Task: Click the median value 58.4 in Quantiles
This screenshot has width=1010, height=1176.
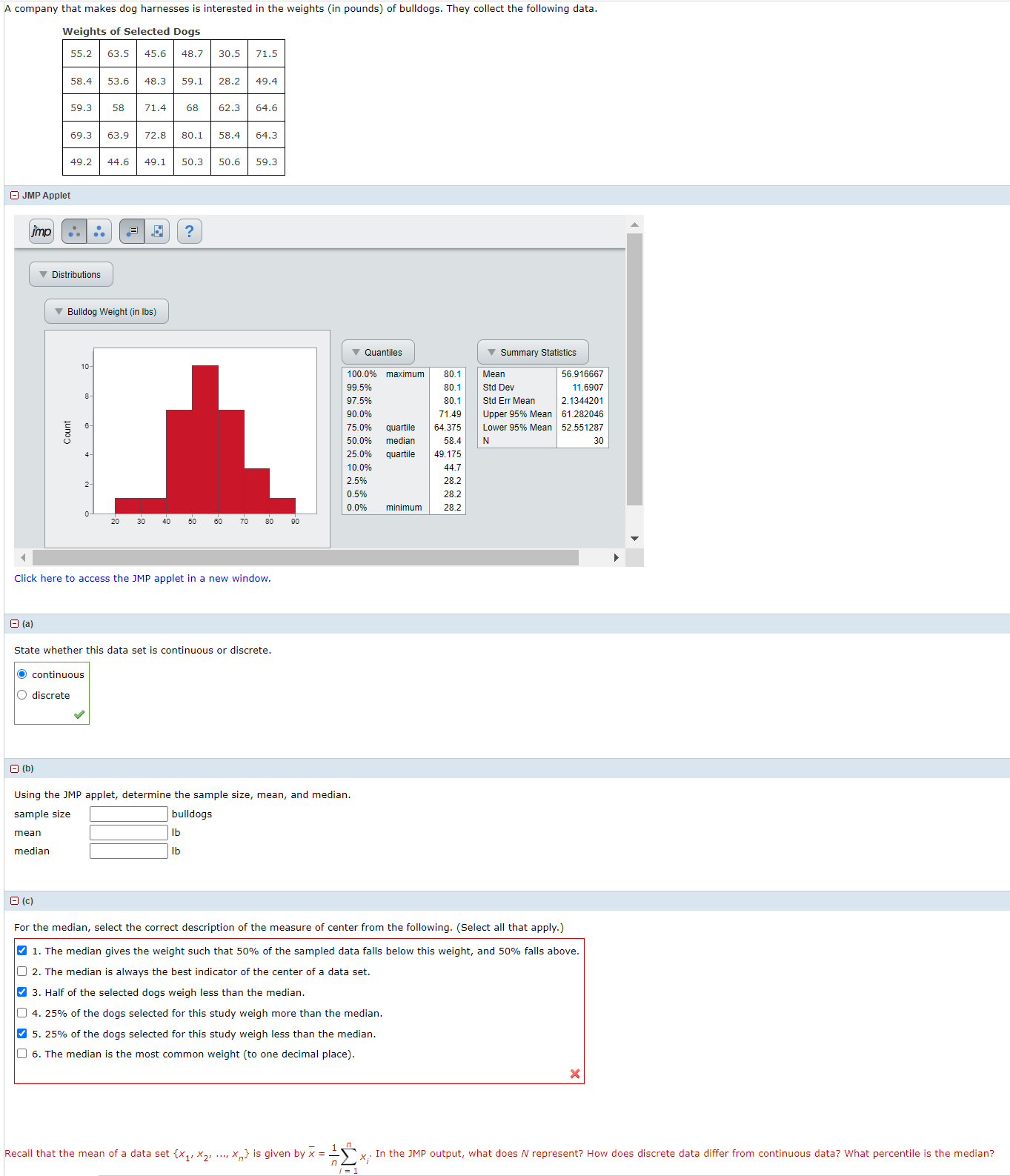Action: pyautogui.click(x=452, y=441)
